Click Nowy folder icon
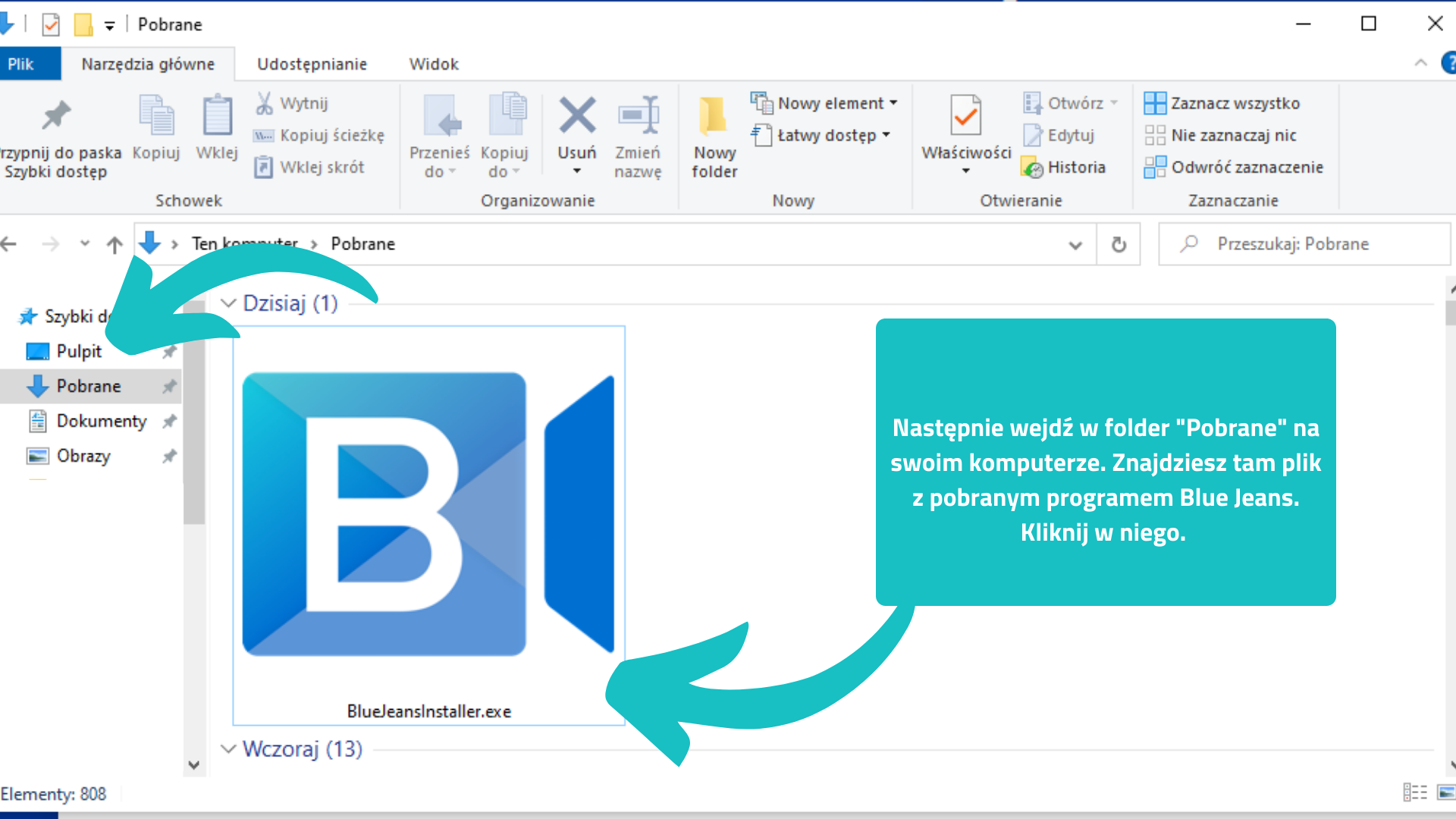 coord(713,115)
